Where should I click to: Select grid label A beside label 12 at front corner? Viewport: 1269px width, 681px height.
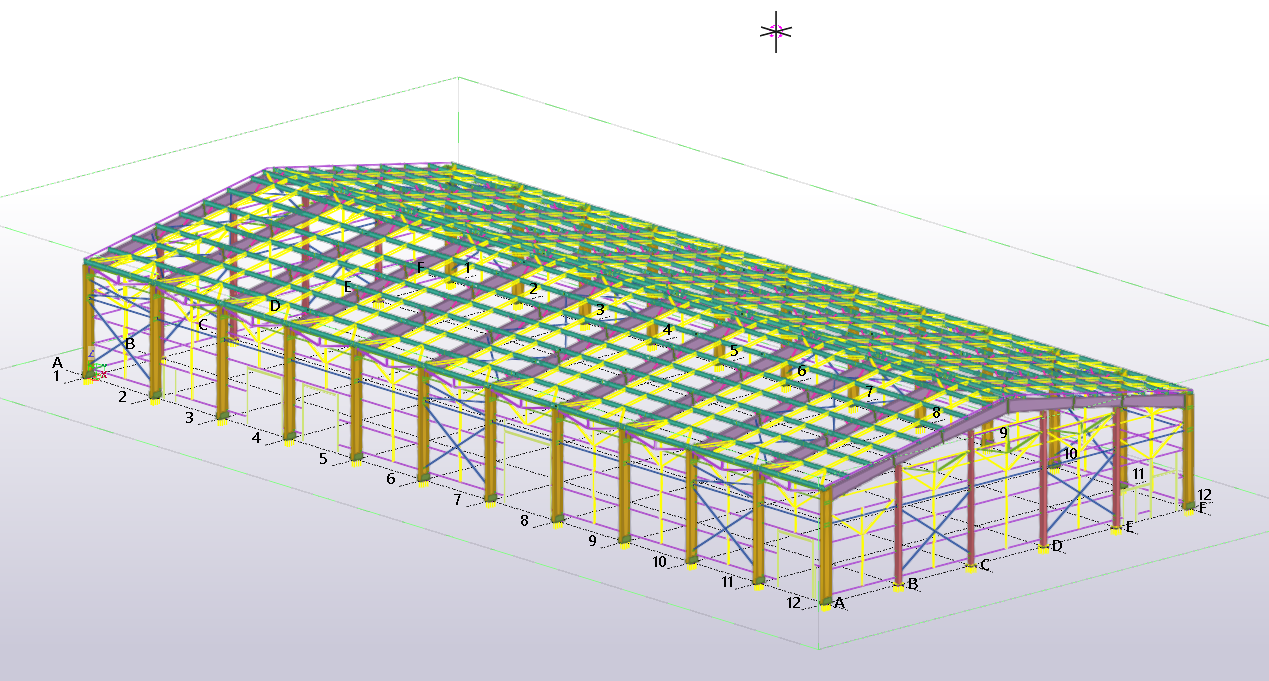[x=839, y=603]
